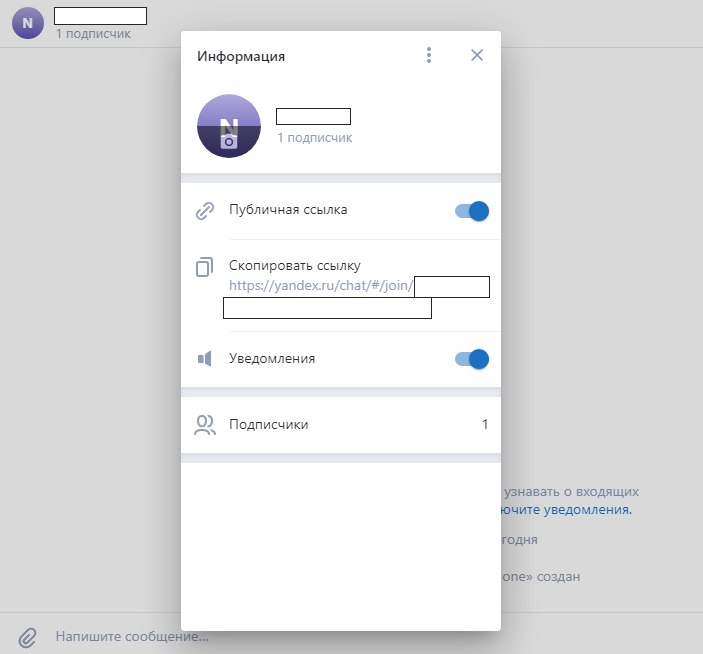
Task: Click the yandex.ru/chat join link text
Action: (321, 286)
